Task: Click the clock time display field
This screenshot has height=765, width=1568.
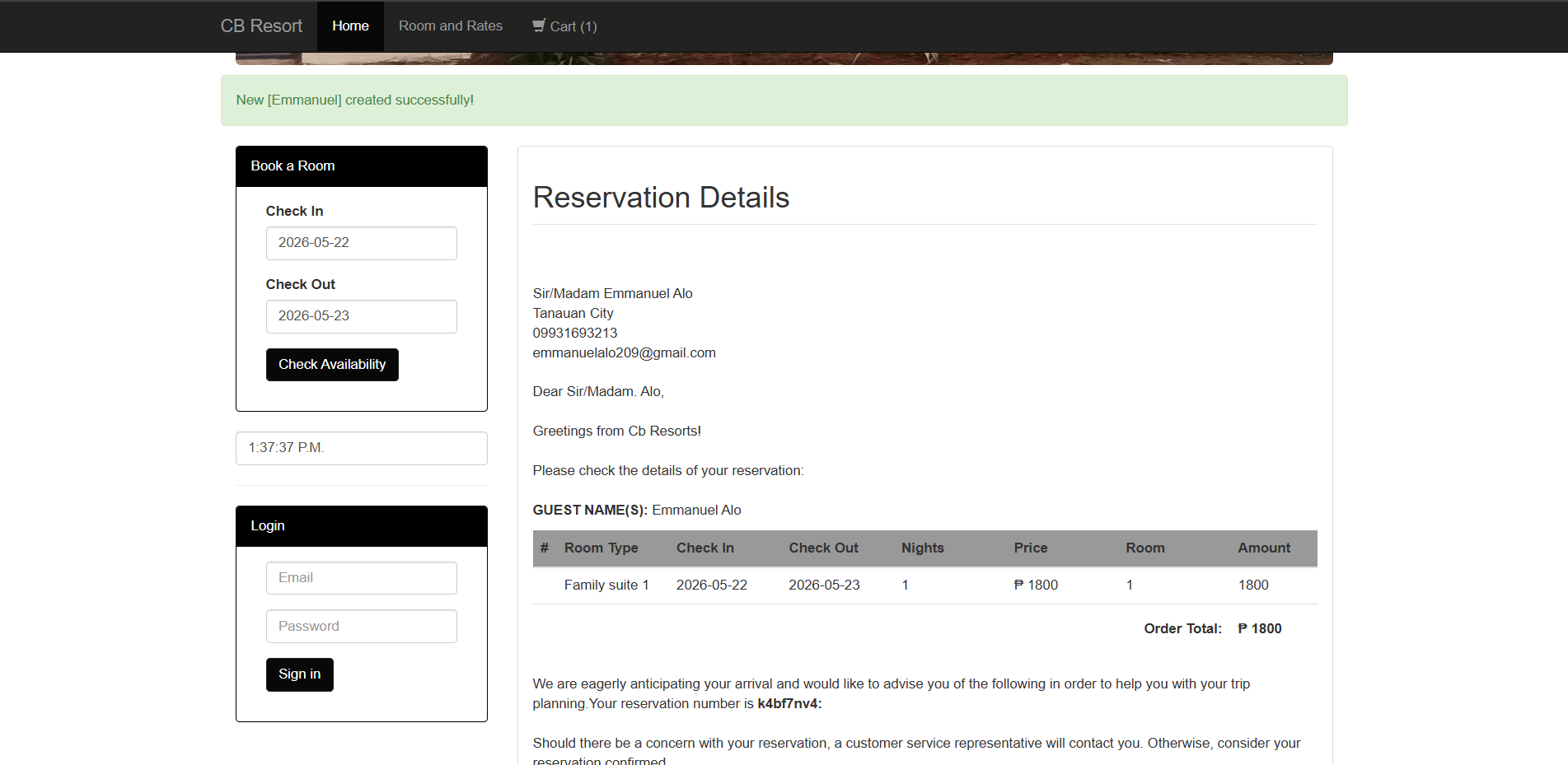Action: click(361, 448)
